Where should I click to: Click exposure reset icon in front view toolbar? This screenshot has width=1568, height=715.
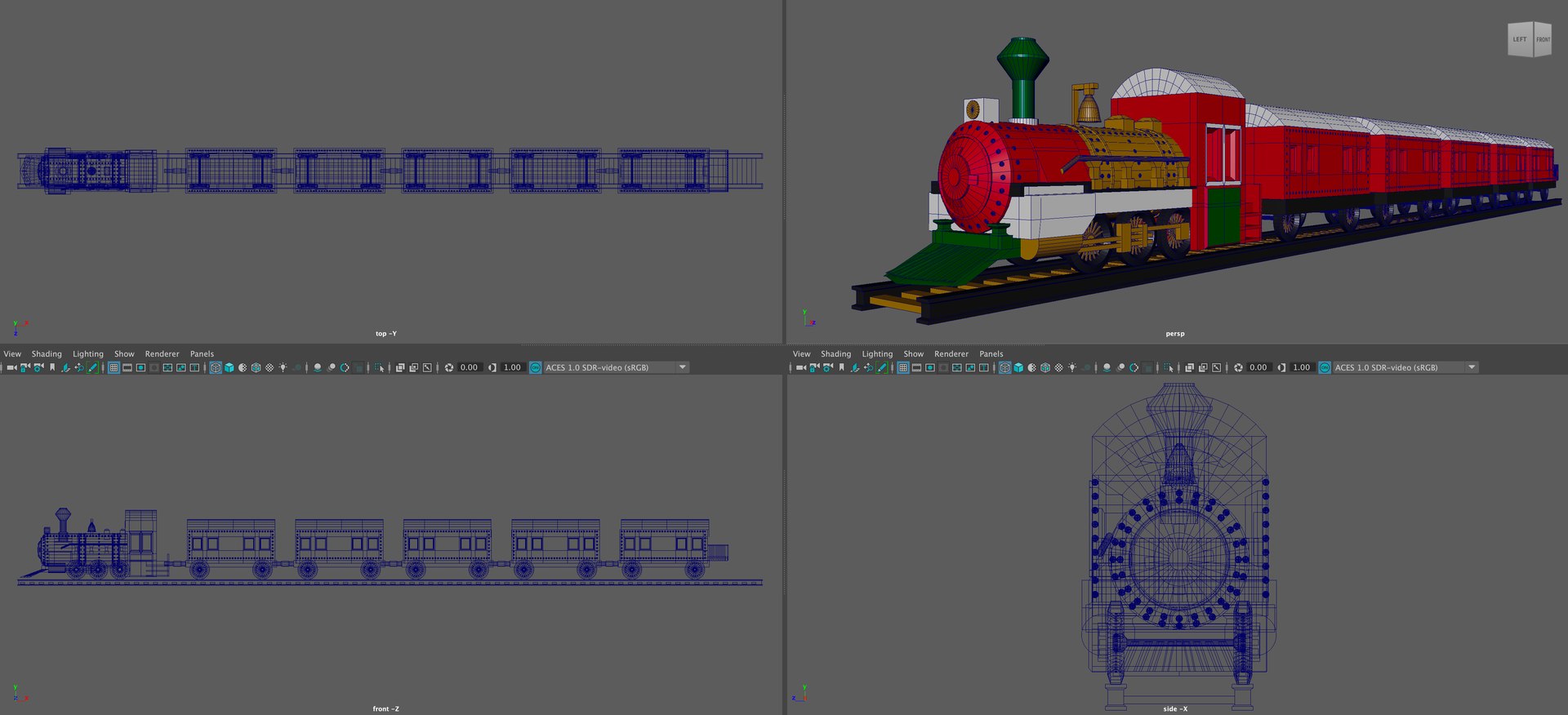(448, 367)
